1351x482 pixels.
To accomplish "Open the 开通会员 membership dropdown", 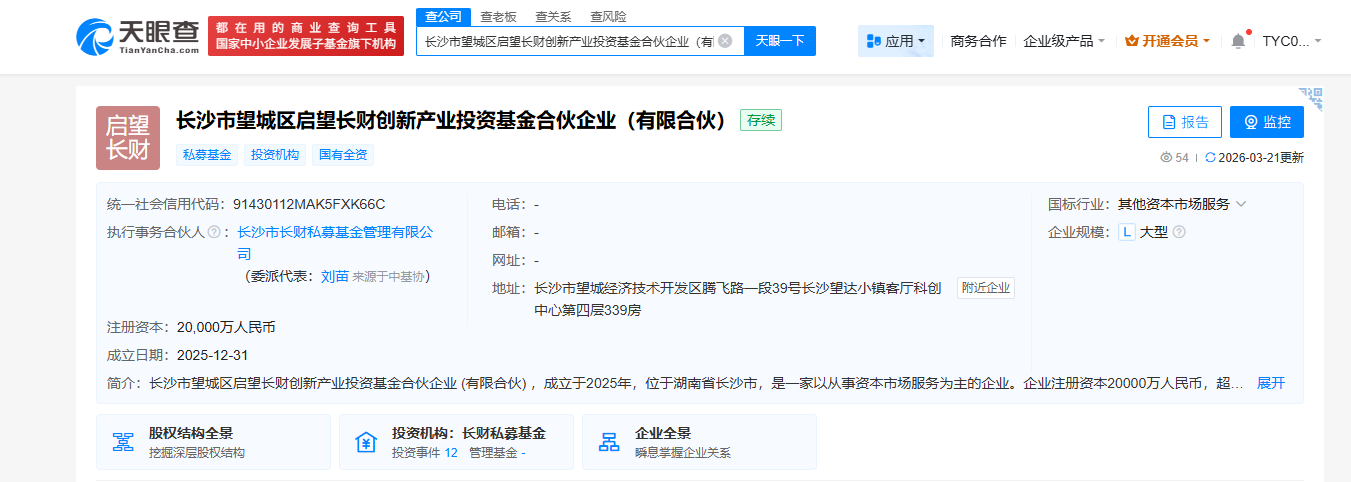I will pos(1167,41).
